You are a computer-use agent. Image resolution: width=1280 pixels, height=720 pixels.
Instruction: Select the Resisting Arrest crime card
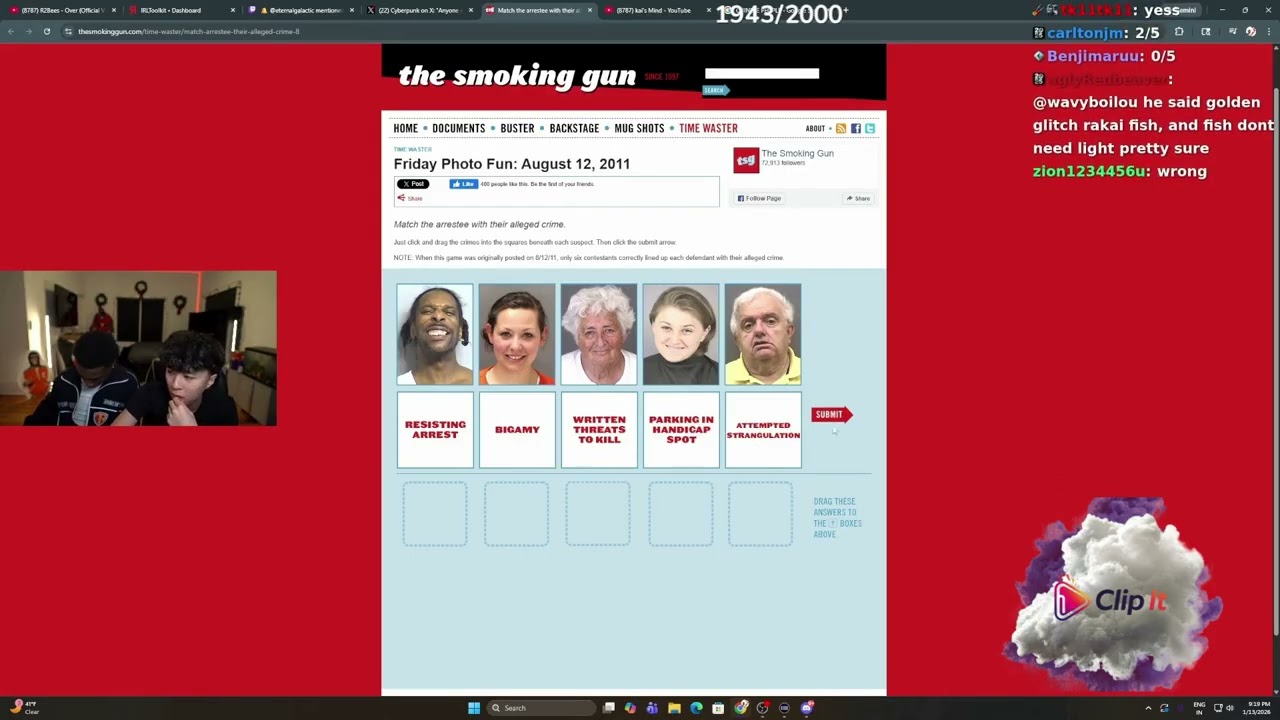pos(435,430)
